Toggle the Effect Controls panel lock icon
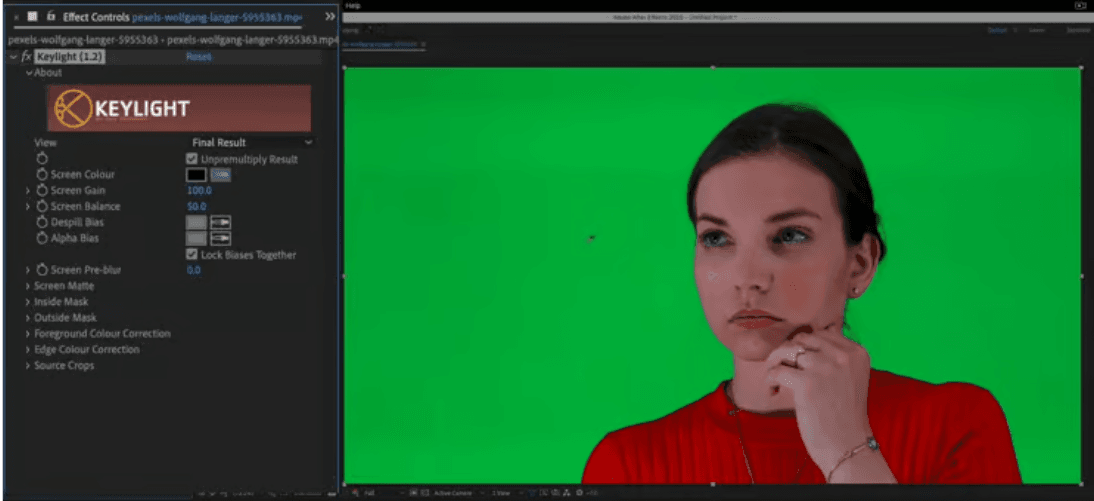The image size is (1094, 501). click(x=50, y=17)
